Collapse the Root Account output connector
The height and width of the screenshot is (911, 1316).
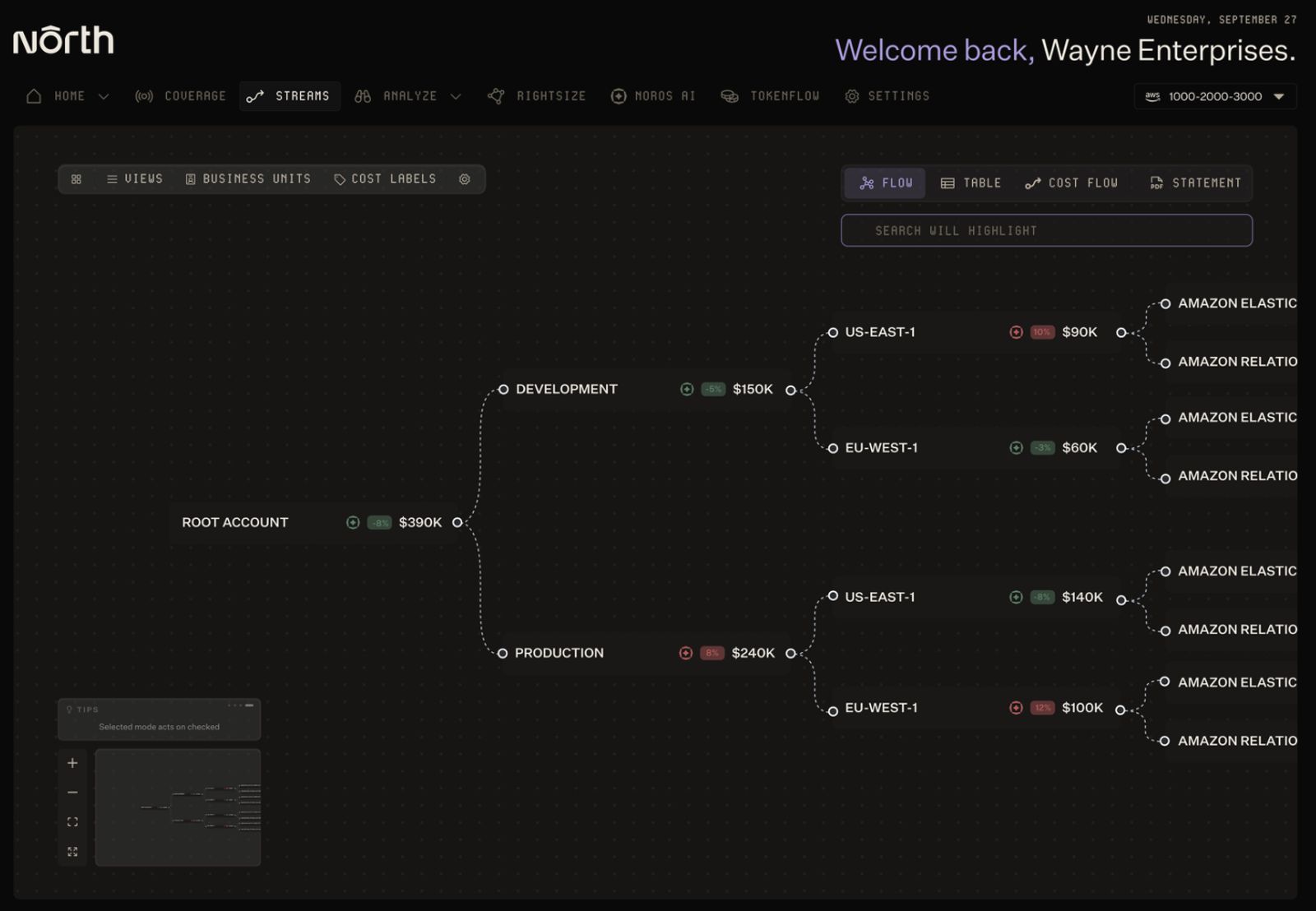click(x=457, y=523)
